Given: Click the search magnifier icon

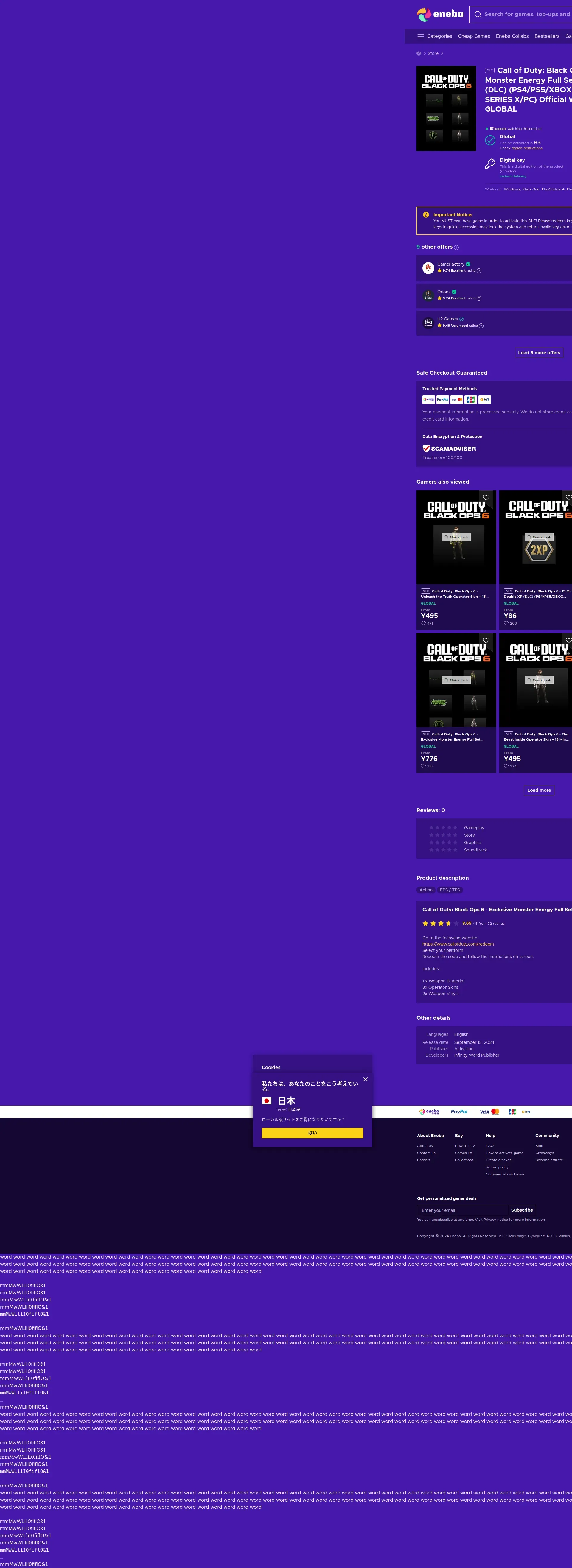Looking at the screenshot, I should pyautogui.click(x=478, y=14).
